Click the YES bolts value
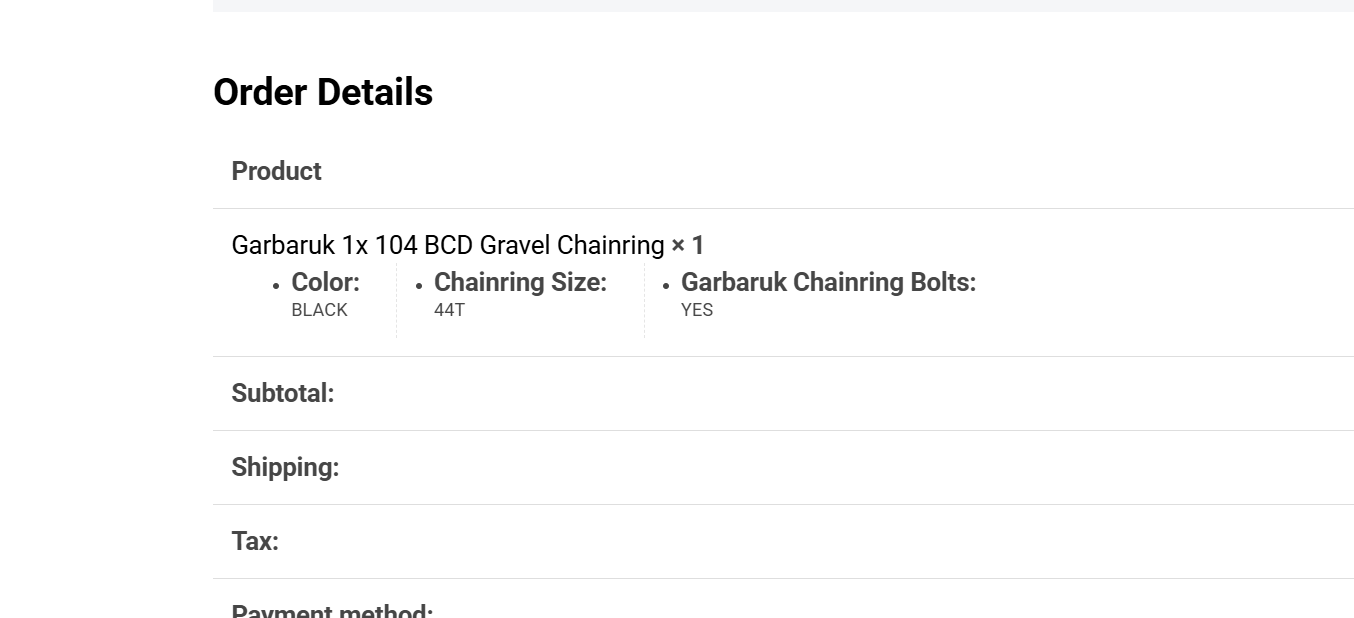 tap(697, 310)
